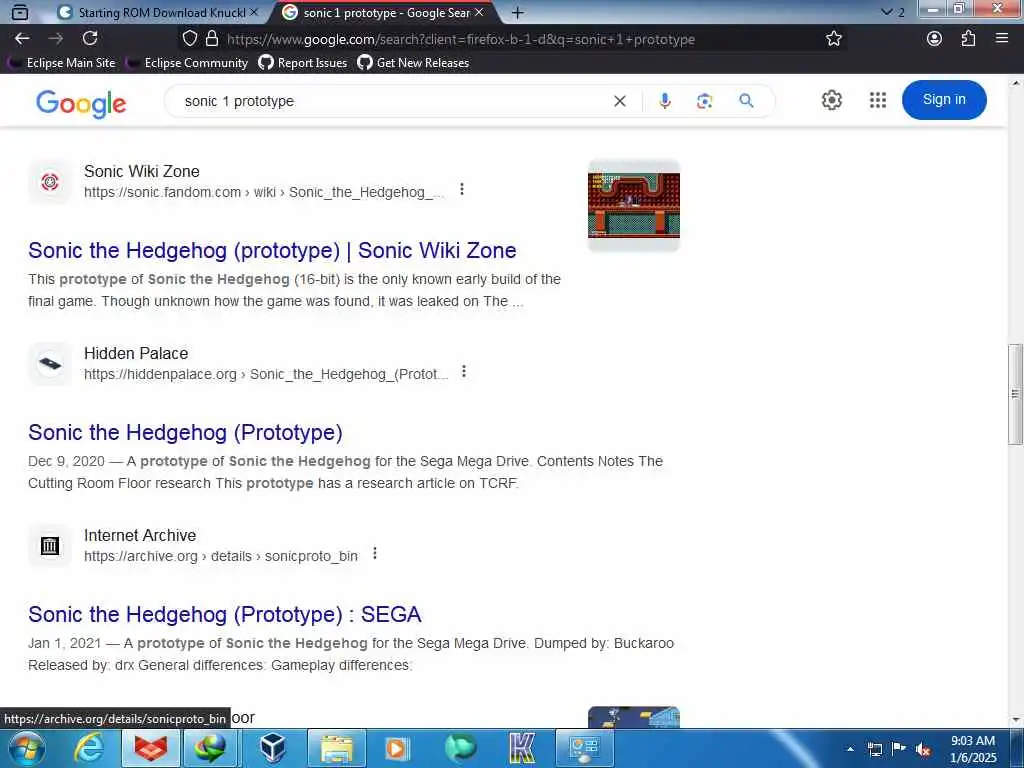Click the tracking protection shield icon
Image resolution: width=1024 pixels, height=768 pixels.
(x=189, y=39)
